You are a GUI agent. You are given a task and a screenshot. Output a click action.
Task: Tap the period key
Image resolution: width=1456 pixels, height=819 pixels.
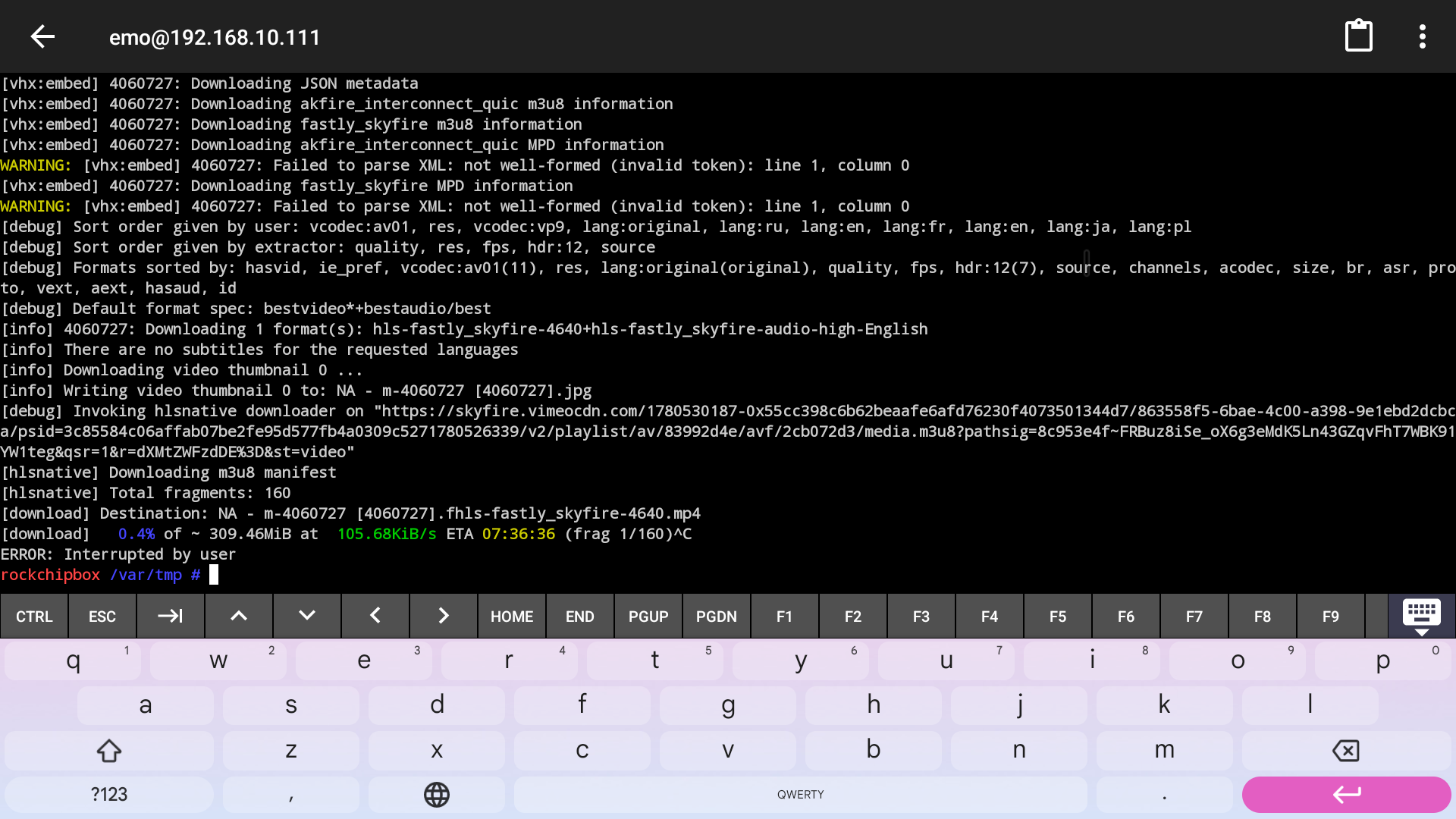(x=1165, y=795)
